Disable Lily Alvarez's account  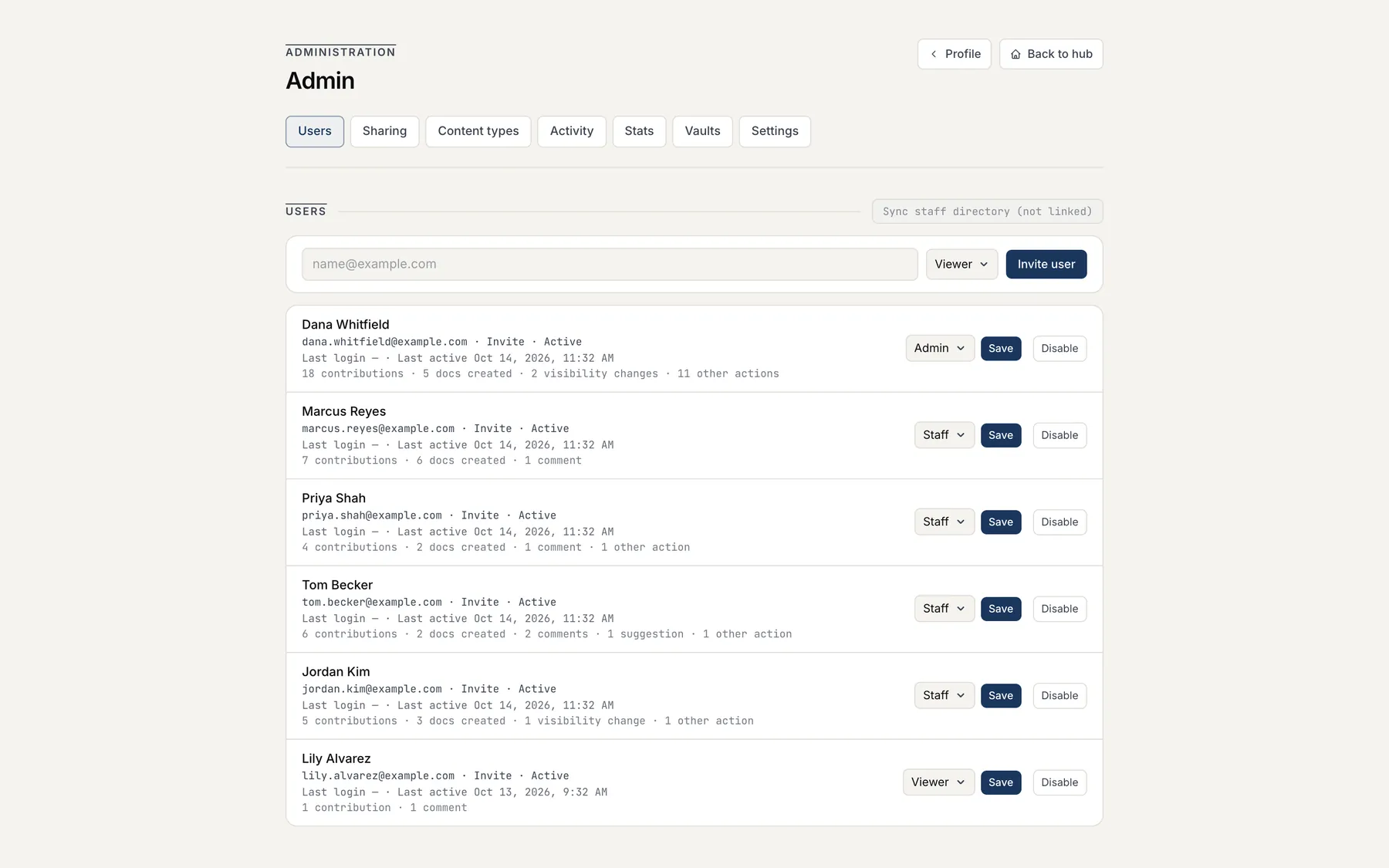click(x=1059, y=782)
